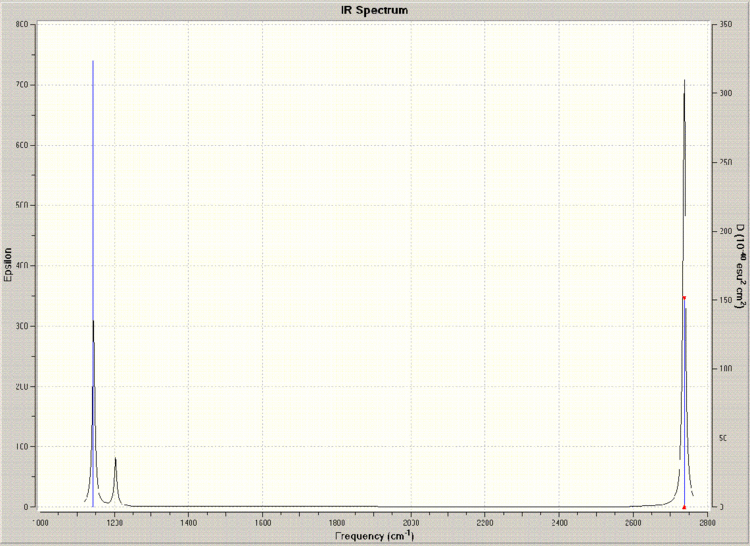Click the D (10^-40 esu2 cm2) axis label

coord(741,266)
